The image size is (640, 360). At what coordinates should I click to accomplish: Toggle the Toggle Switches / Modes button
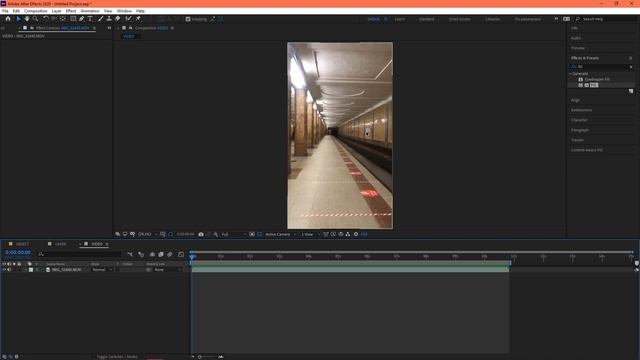pos(117,357)
